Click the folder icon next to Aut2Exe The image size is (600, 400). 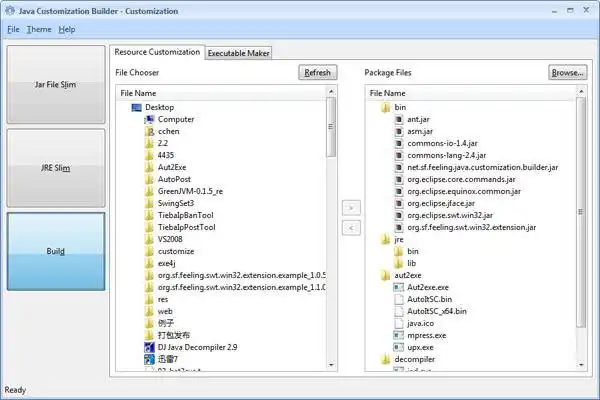149,167
